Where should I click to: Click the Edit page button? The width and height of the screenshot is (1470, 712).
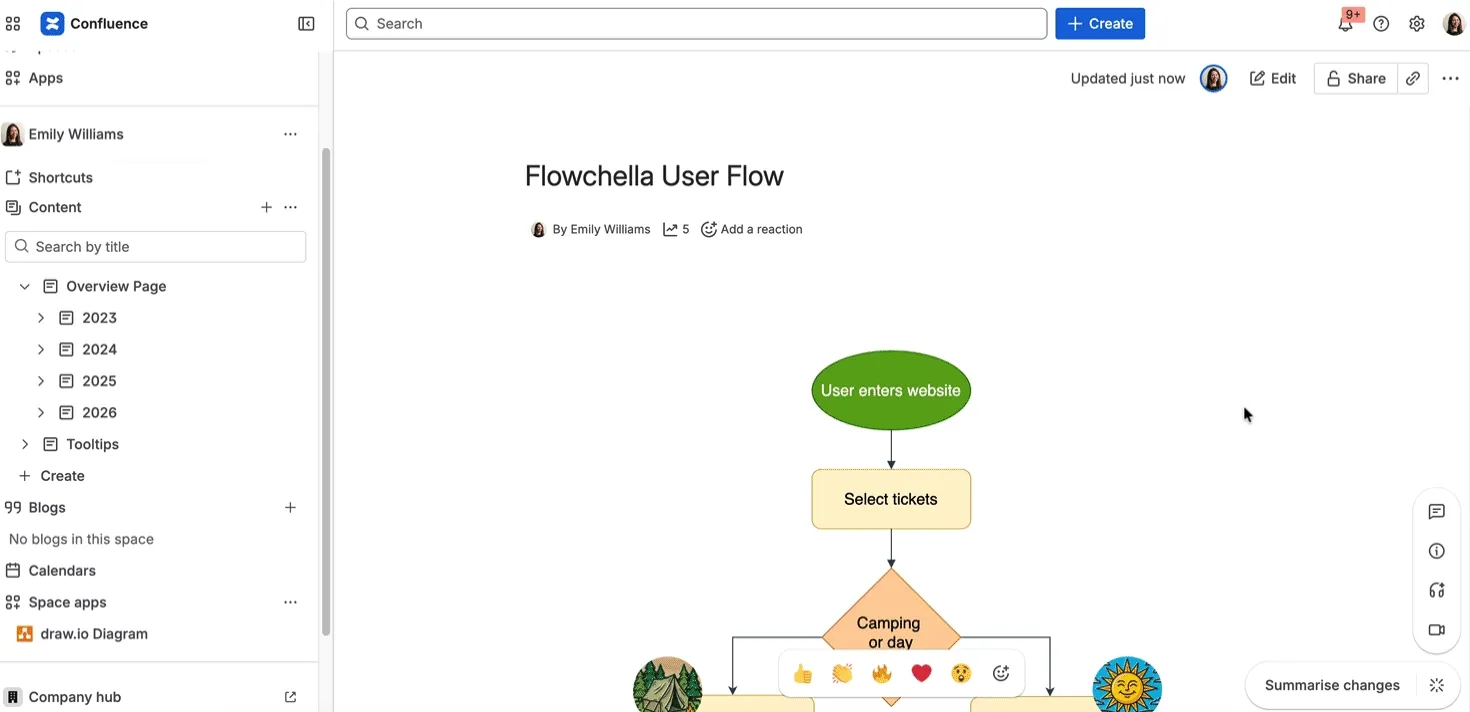point(1273,79)
